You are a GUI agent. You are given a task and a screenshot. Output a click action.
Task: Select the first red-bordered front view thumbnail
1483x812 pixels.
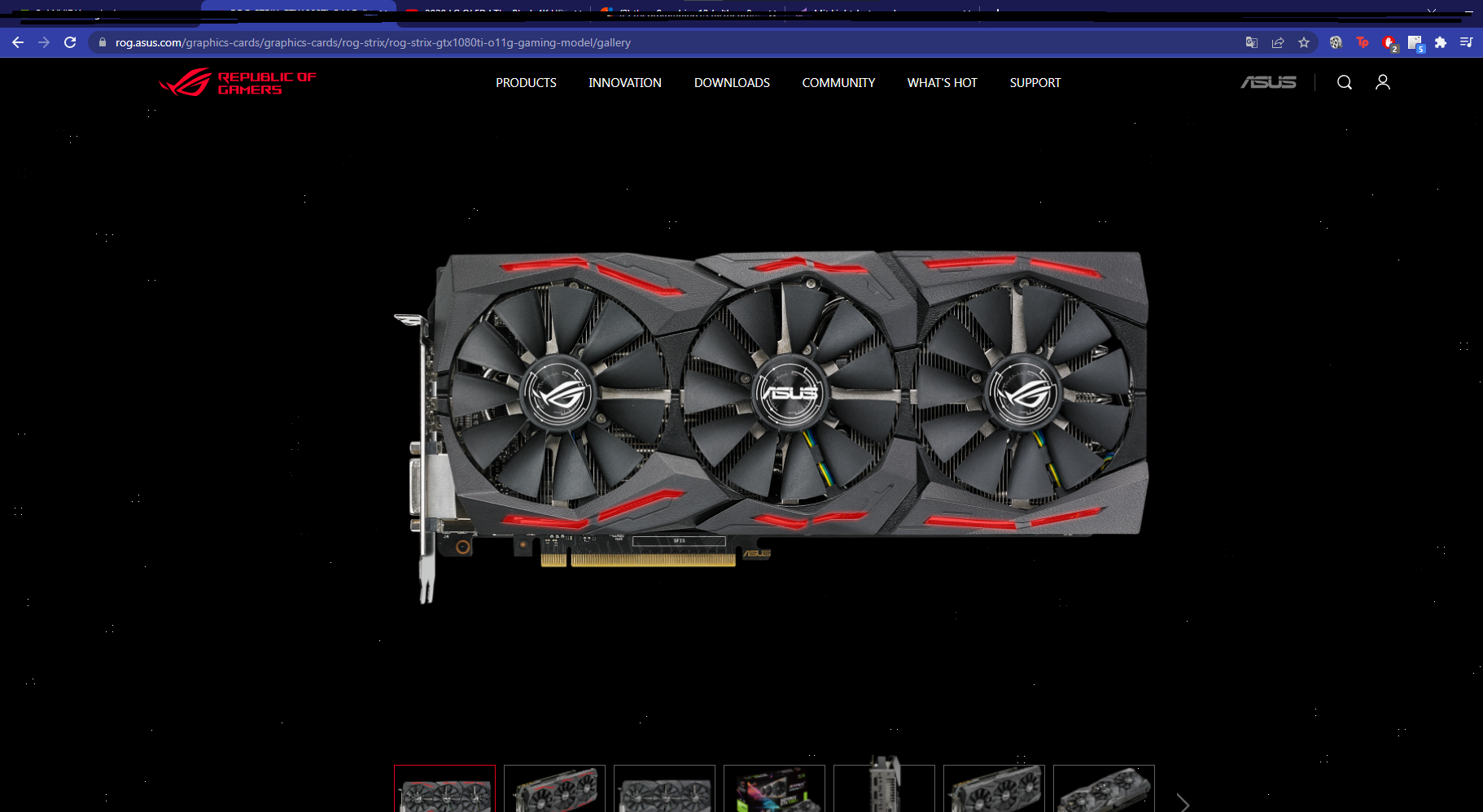click(x=444, y=788)
